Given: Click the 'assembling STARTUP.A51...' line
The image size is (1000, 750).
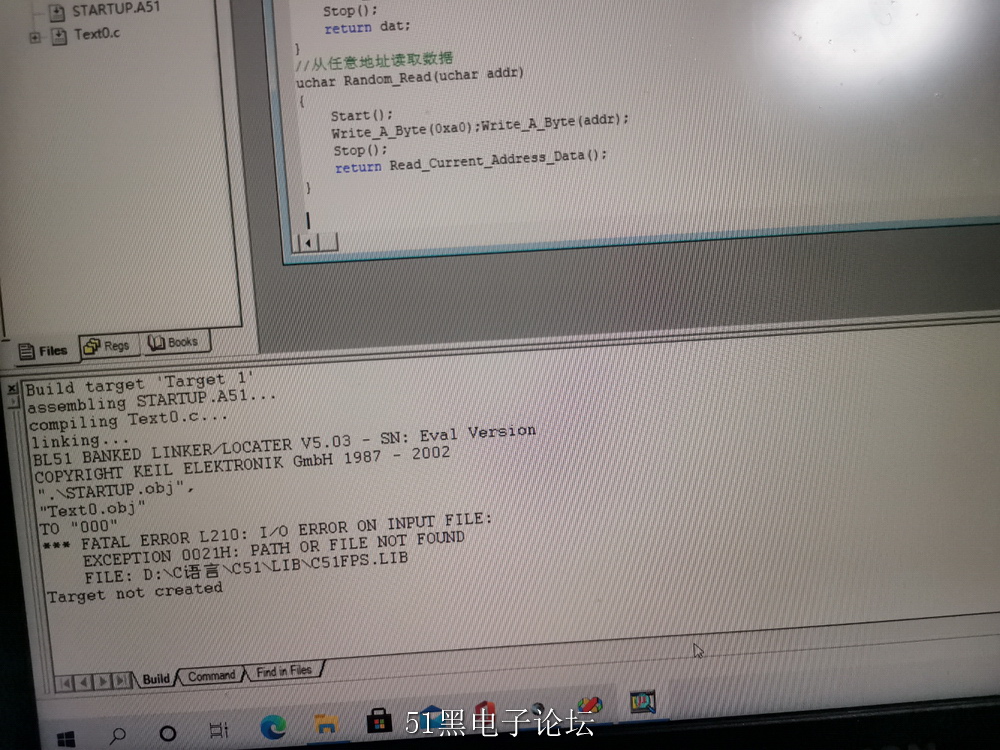Looking at the screenshot, I should click(152, 401).
